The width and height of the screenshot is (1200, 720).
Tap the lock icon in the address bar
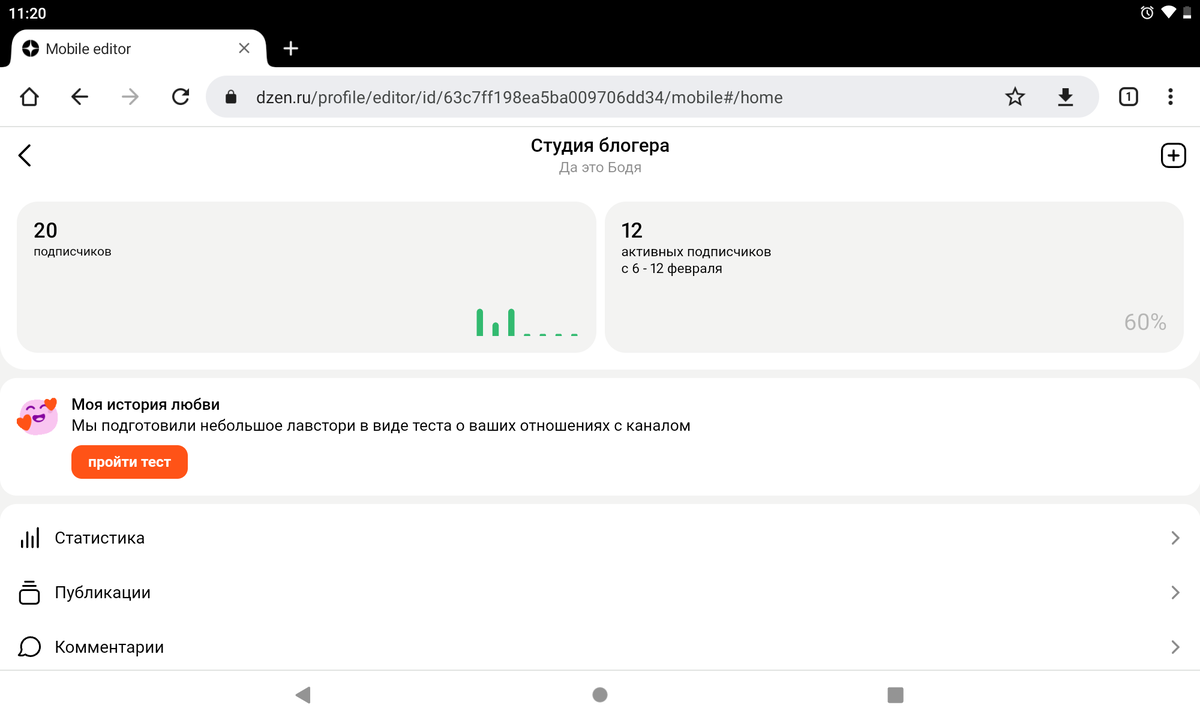tap(231, 97)
